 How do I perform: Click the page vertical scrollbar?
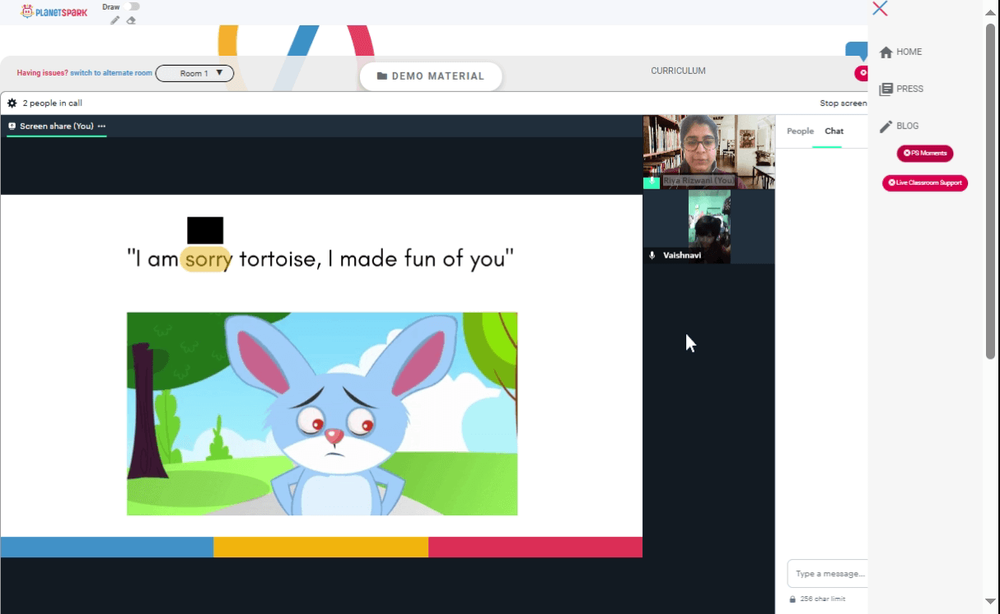[990, 191]
